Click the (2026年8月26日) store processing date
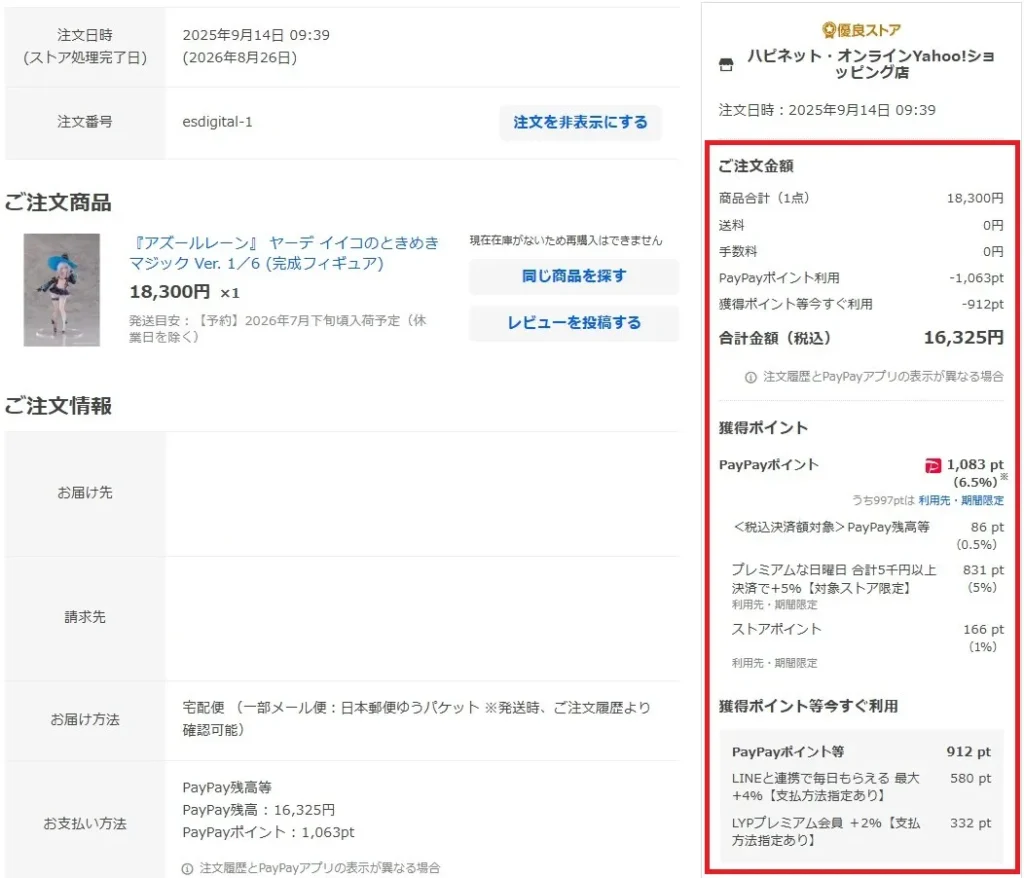1024x878 pixels. [240, 57]
